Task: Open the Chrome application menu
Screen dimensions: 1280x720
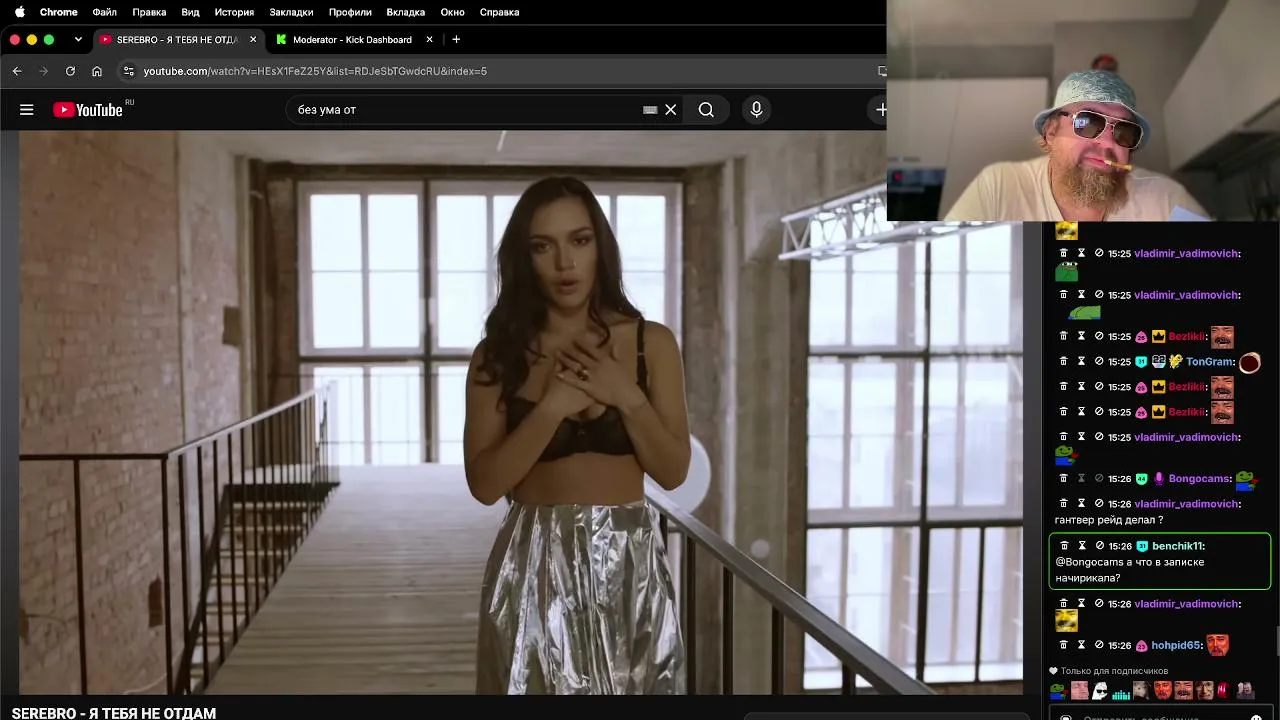Action: pyautogui.click(x=58, y=12)
